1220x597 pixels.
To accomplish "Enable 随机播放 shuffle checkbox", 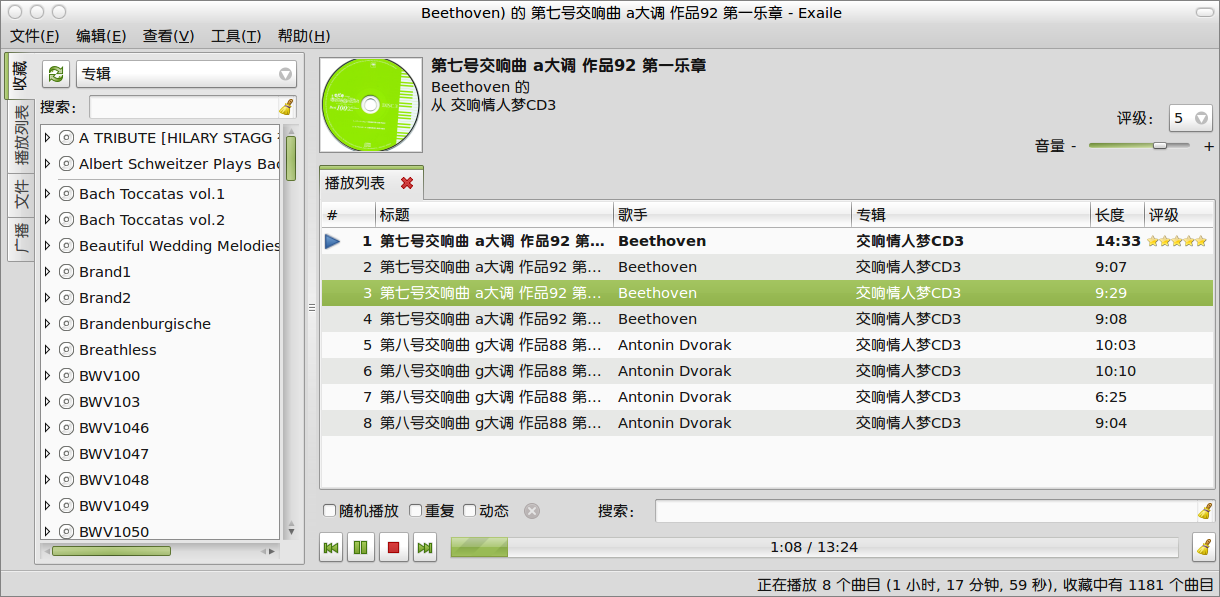I will (x=330, y=511).
